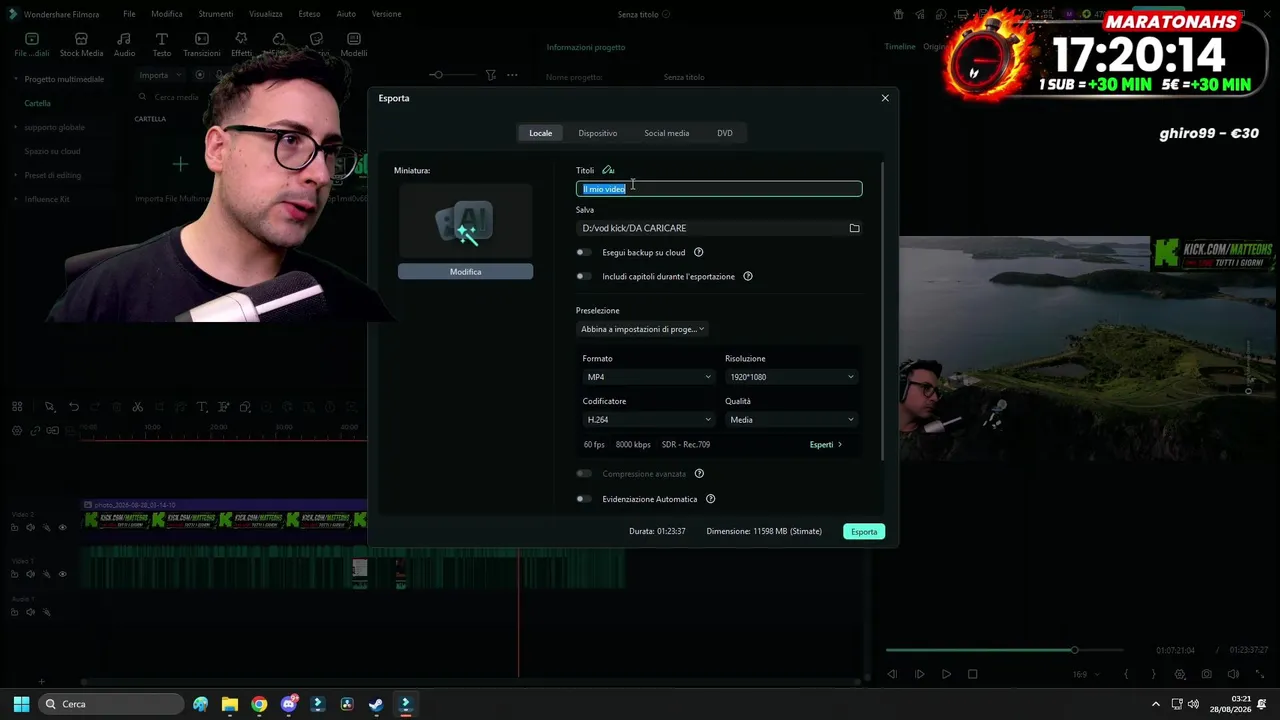
Task: Open the Modelli templates panel
Action: (x=354, y=44)
